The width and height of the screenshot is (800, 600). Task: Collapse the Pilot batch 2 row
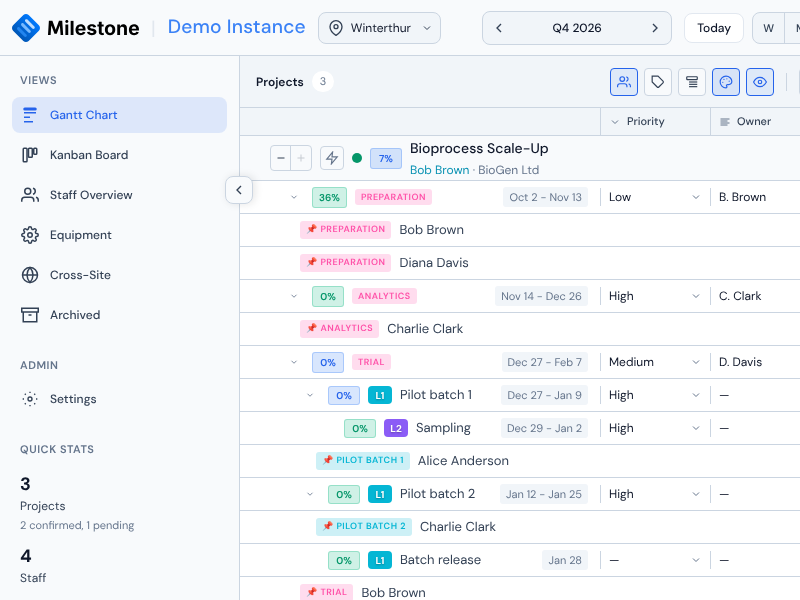point(310,494)
